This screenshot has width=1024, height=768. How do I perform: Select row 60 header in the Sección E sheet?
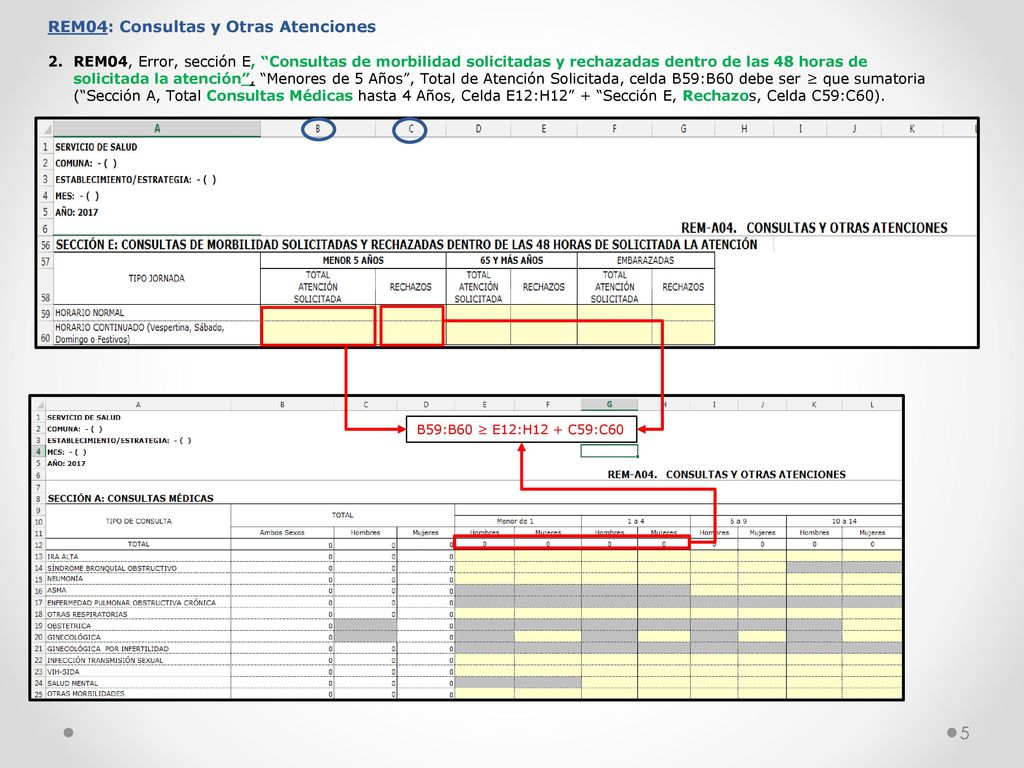[45, 334]
